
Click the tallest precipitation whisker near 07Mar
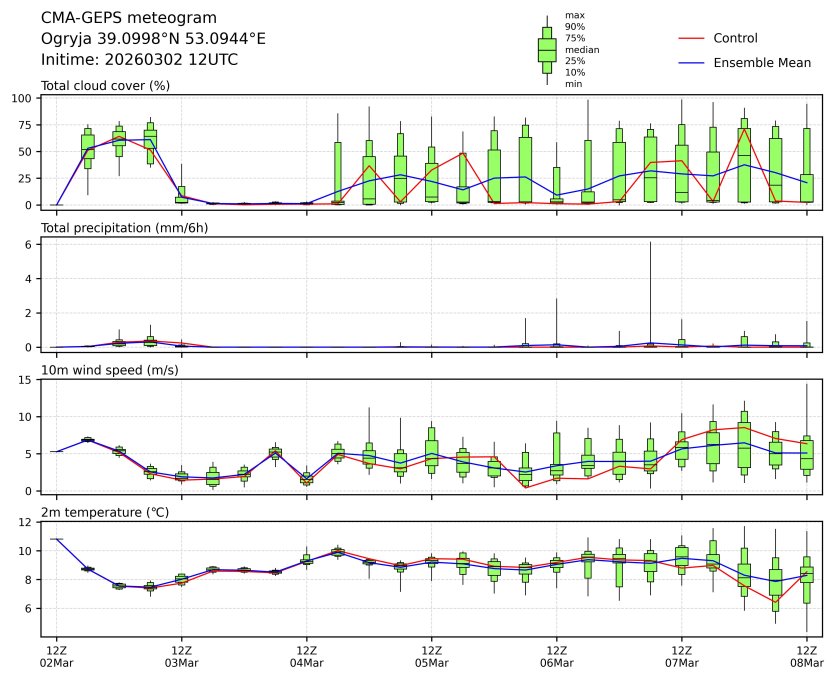(x=650, y=290)
